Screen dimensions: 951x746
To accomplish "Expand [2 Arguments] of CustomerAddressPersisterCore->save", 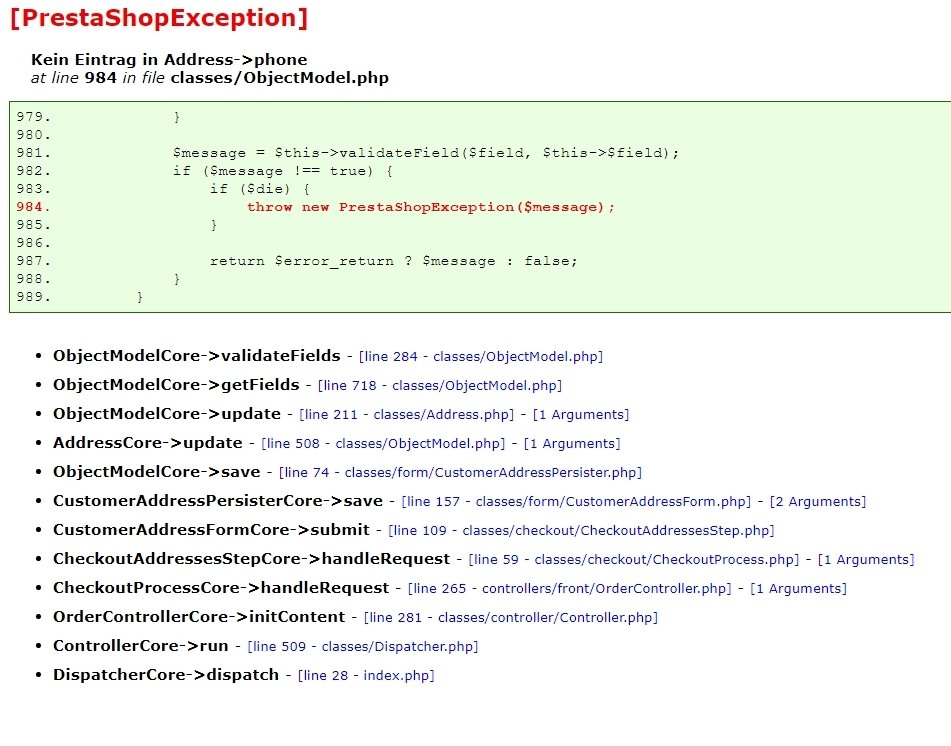I will (x=818, y=502).
